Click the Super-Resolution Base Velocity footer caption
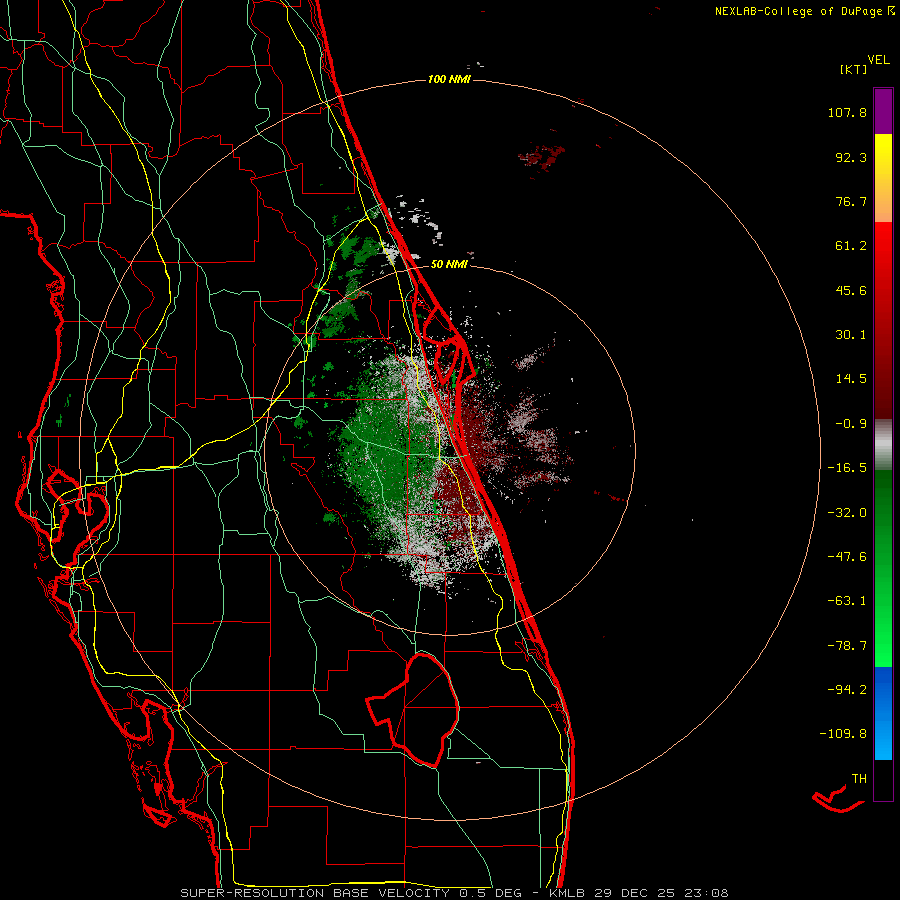Image resolution: width=900 pixels, height=900 pixels. 454,893
